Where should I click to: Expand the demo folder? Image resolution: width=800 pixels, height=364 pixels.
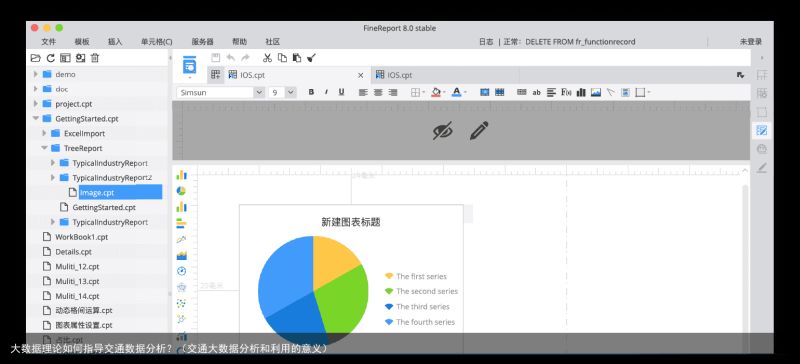(x=36, y=74)
